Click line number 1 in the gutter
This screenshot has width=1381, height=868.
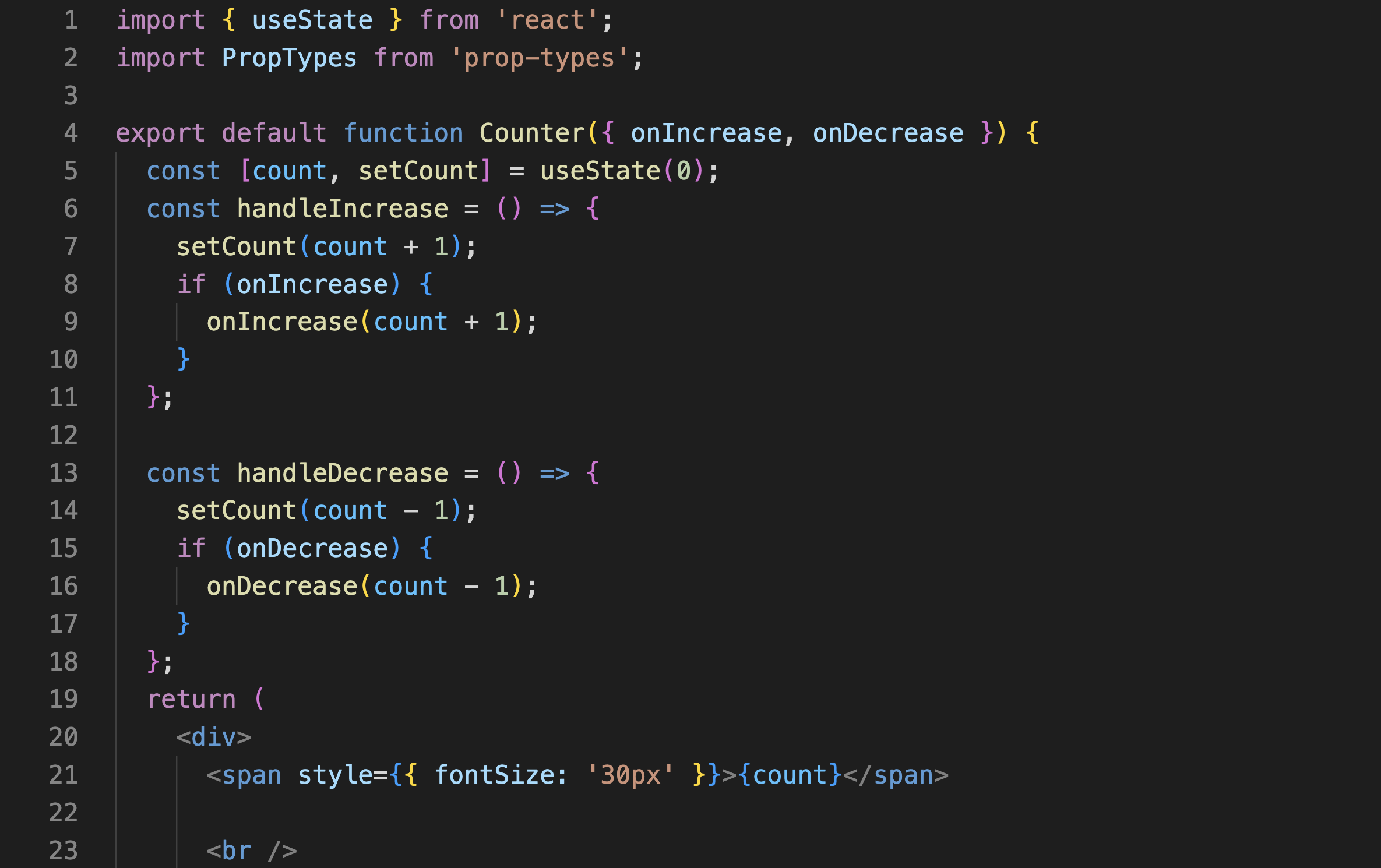(71, 20)
